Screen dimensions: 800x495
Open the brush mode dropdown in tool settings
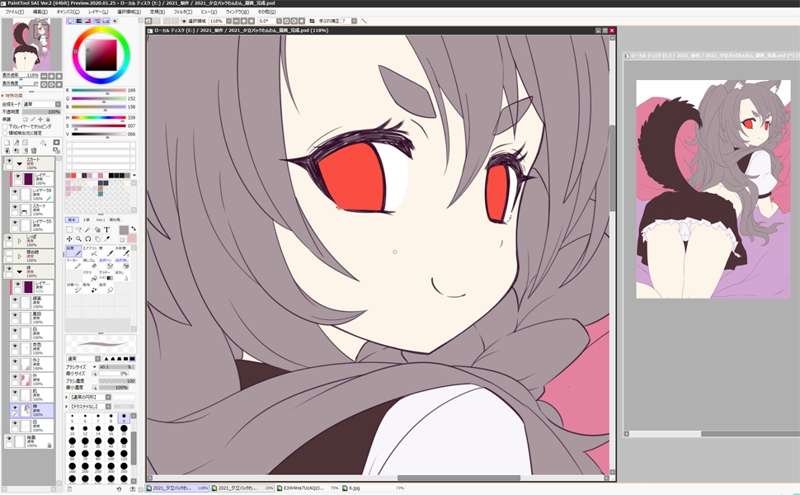(x=80, y=358)
